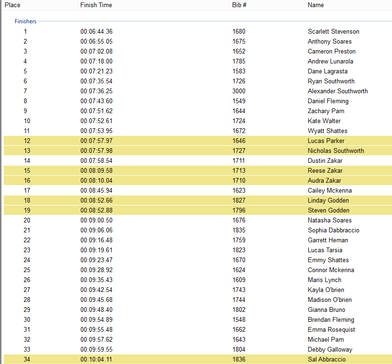
Task: Select highlighted row Lucas Parker
Action: pos(198,141)
